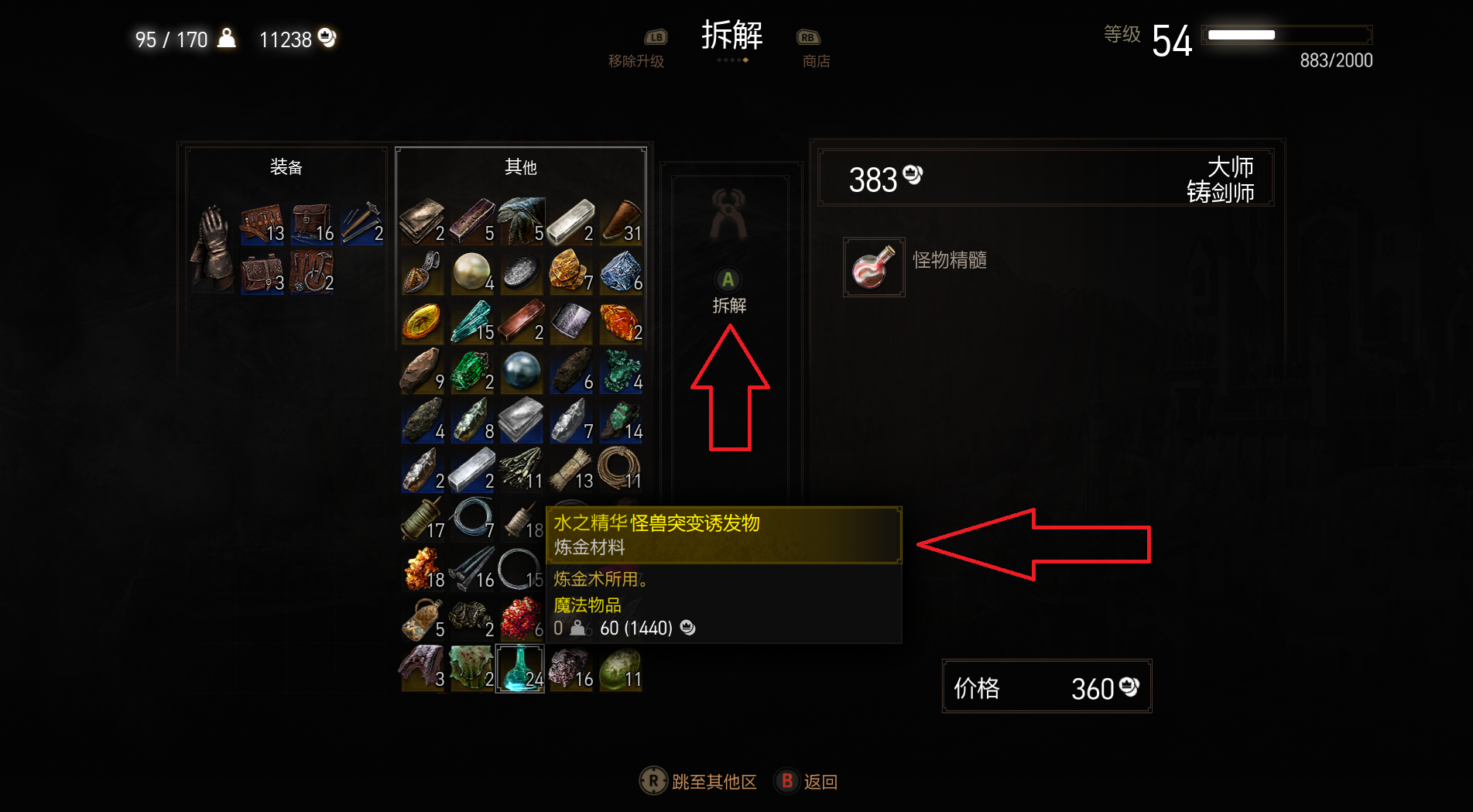Select the teal potion bottle item
Viewport: 1473px width, 812px height.
pyautogui.click(x=520, y=668)
